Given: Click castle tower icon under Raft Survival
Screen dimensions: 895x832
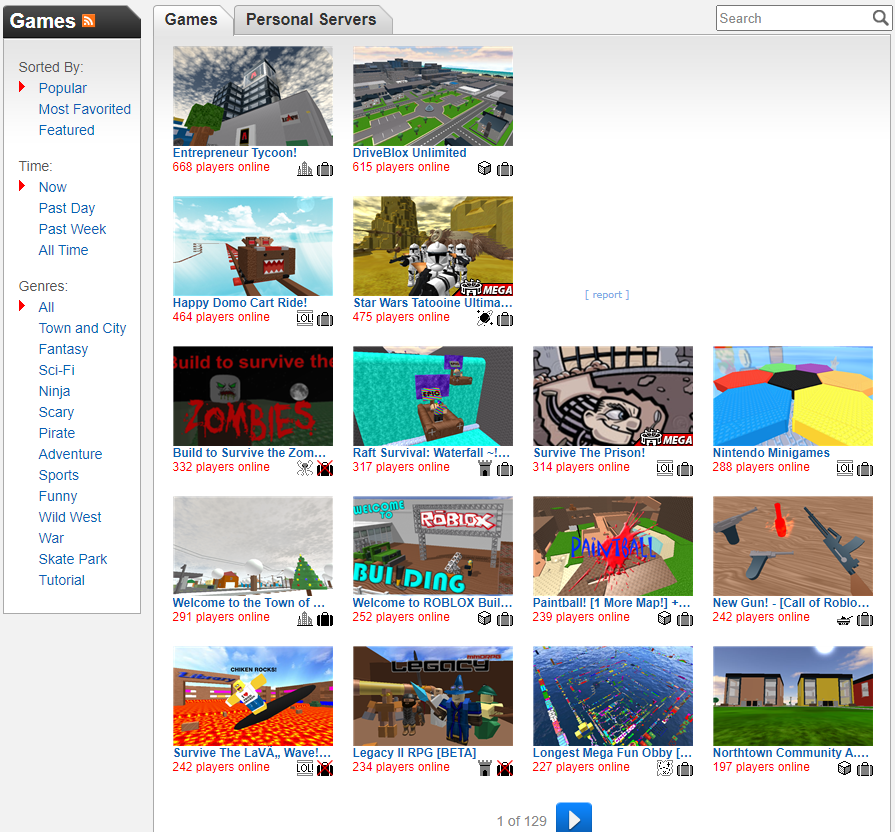Looking at the screenshot, I should click(x=485, y=468).
